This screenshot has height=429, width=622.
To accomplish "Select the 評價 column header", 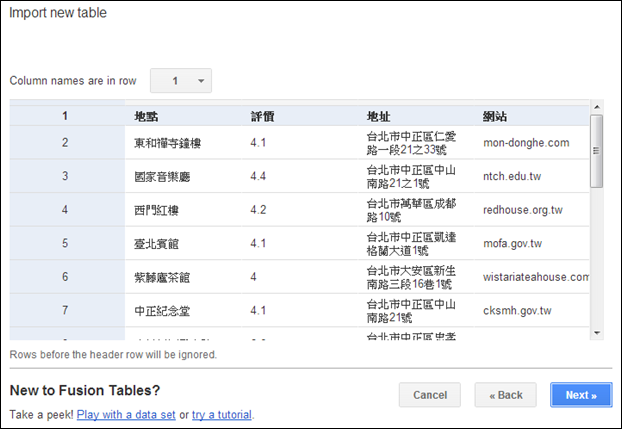I will click(262, 116).
